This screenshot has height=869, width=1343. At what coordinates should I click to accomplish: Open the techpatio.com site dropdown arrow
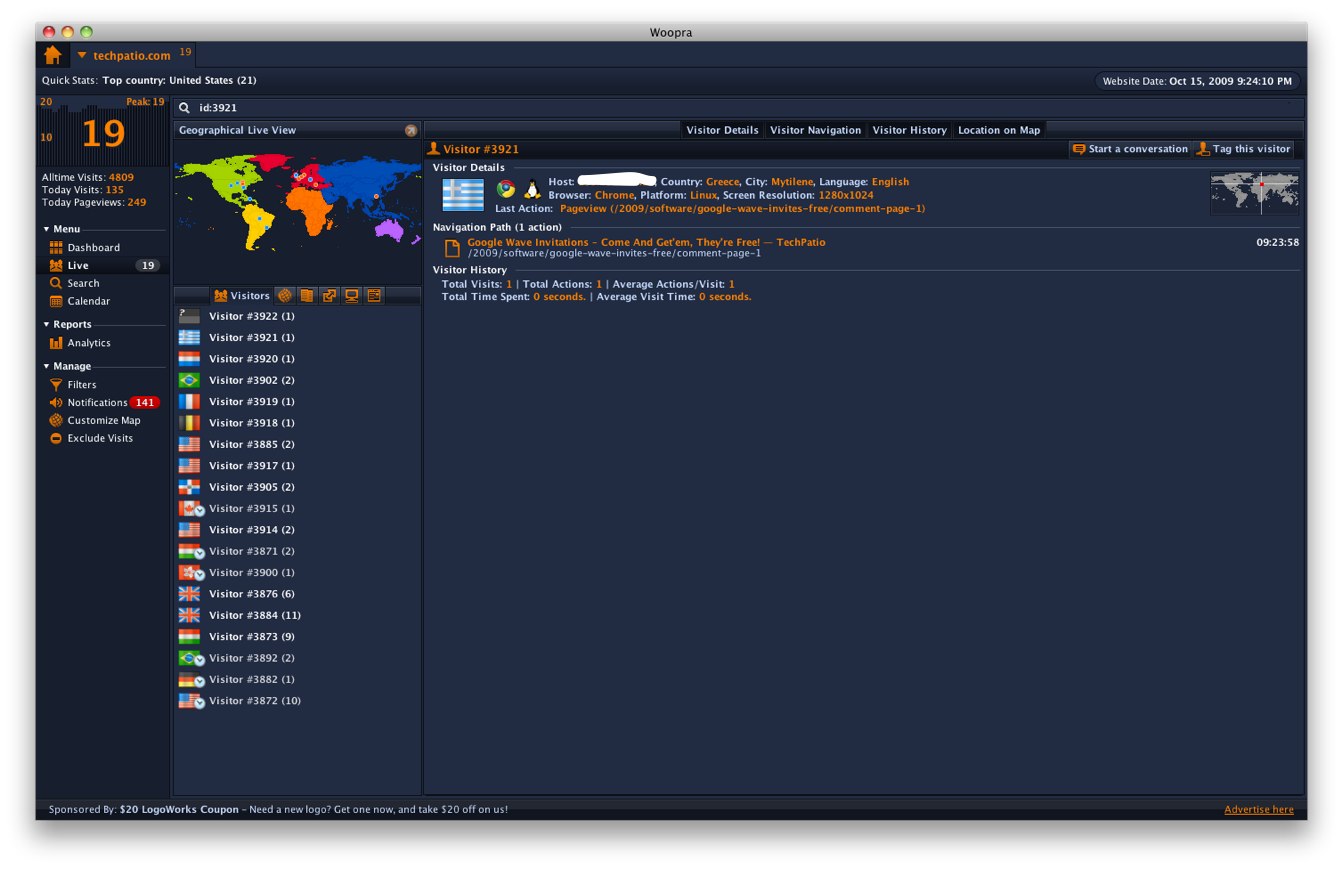(82, 56)
